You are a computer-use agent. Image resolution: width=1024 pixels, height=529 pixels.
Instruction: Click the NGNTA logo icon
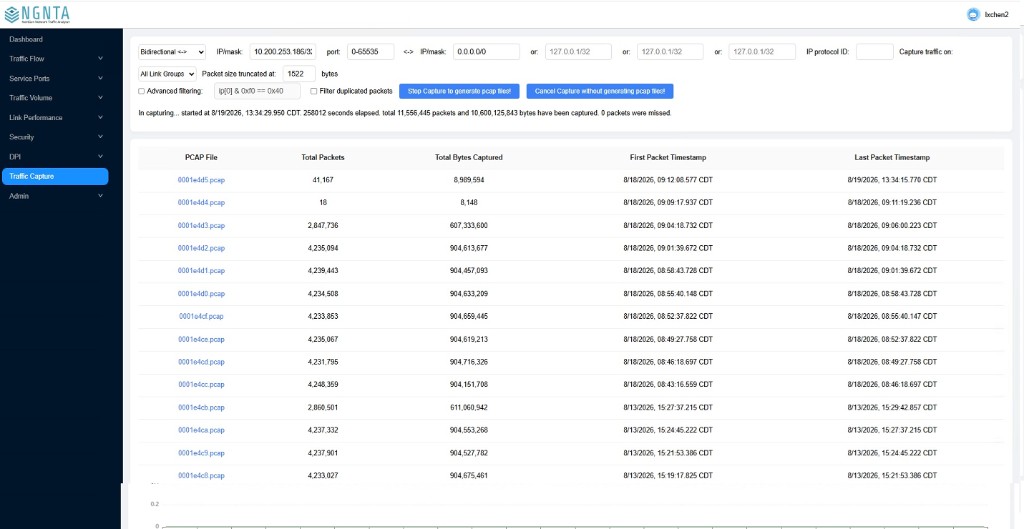[12, 14]
